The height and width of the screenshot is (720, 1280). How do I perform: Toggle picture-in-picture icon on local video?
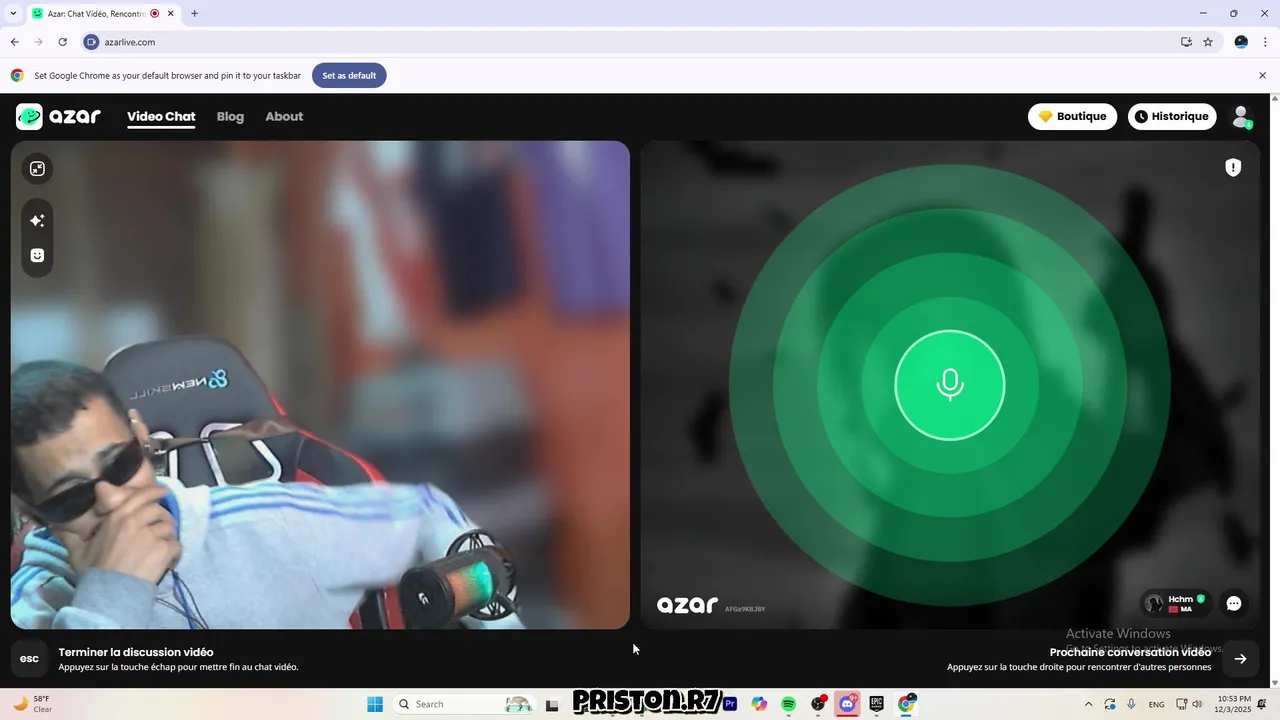tap(37, 169)
